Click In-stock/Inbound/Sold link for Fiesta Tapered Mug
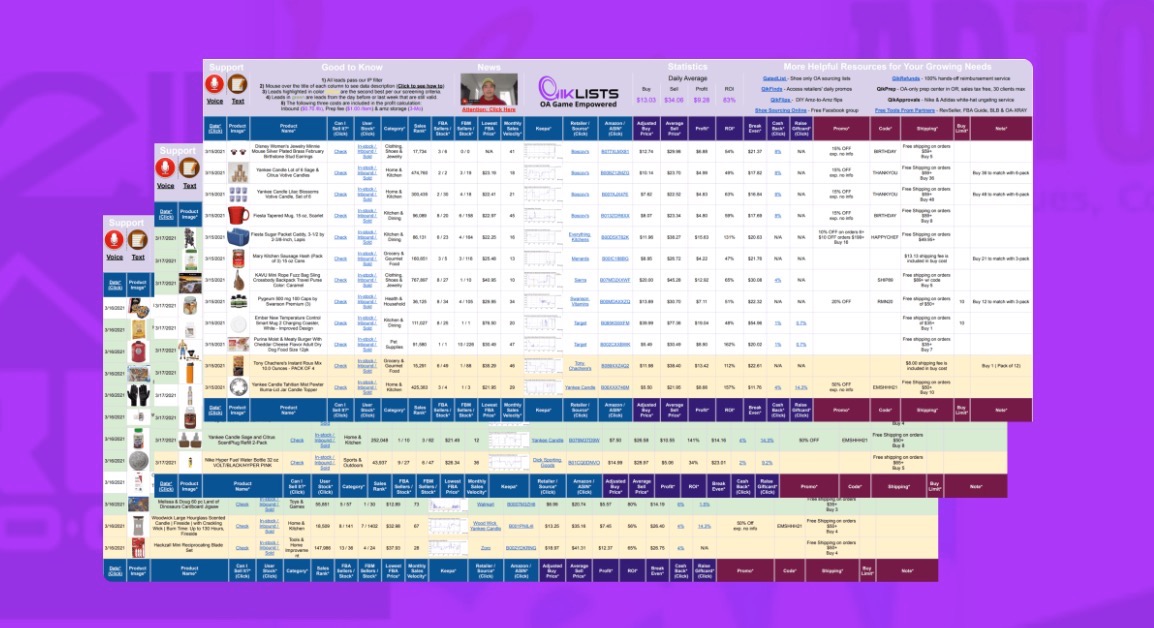1154x628 pixels. click(368, 213)
